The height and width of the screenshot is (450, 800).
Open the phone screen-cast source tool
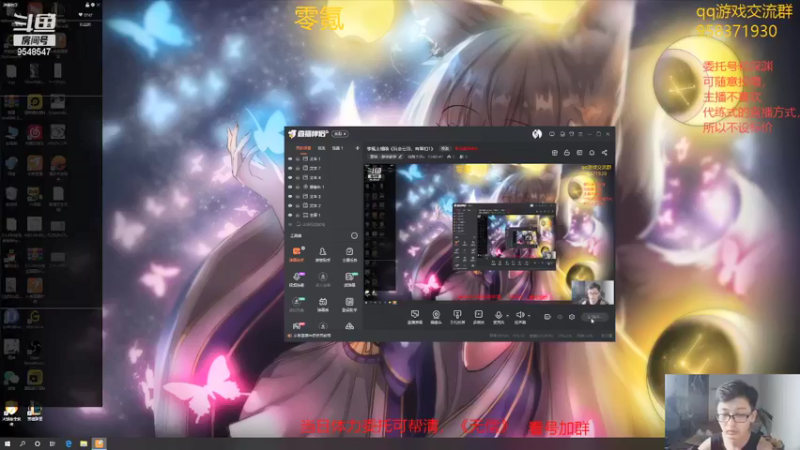click(x=457, y=317)
